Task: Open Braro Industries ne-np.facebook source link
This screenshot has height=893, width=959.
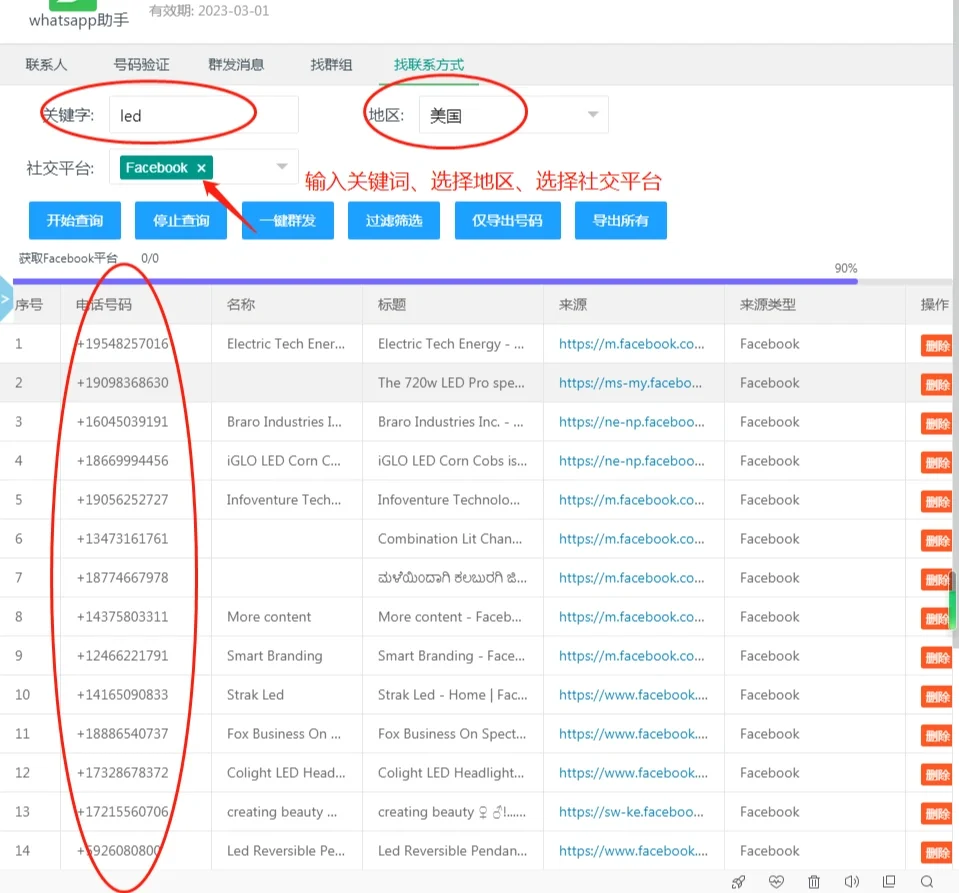Action: point(631,422)
